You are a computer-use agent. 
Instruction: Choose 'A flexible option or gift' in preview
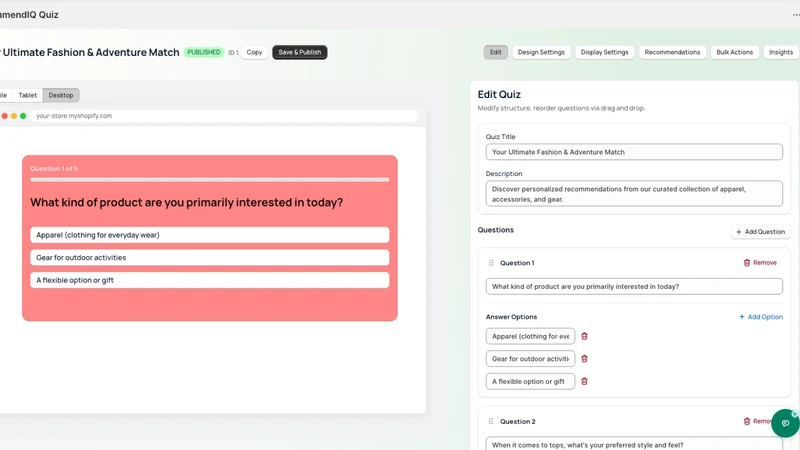coord(210,280)
